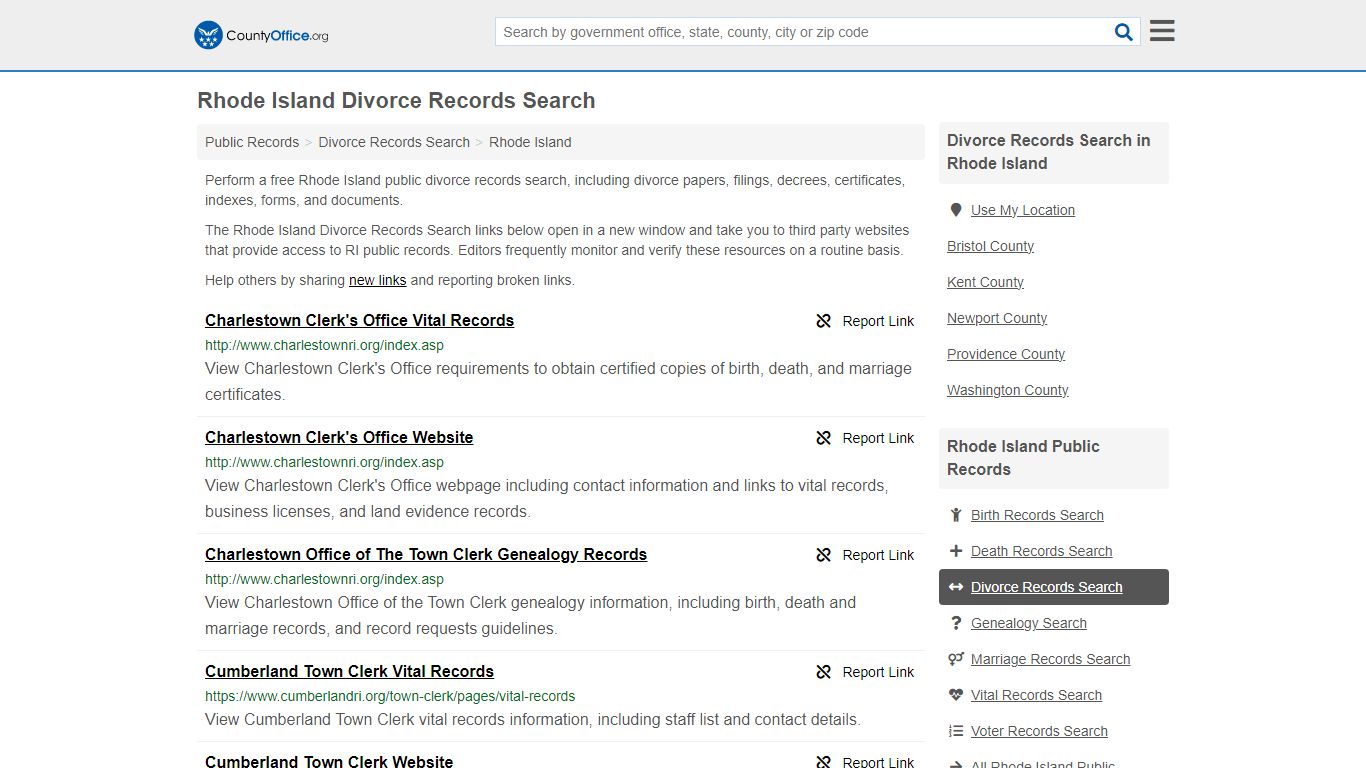This screenshot has width=1366, height=768.
Task: Open Public Records breadcrumb
Action: 252,142
